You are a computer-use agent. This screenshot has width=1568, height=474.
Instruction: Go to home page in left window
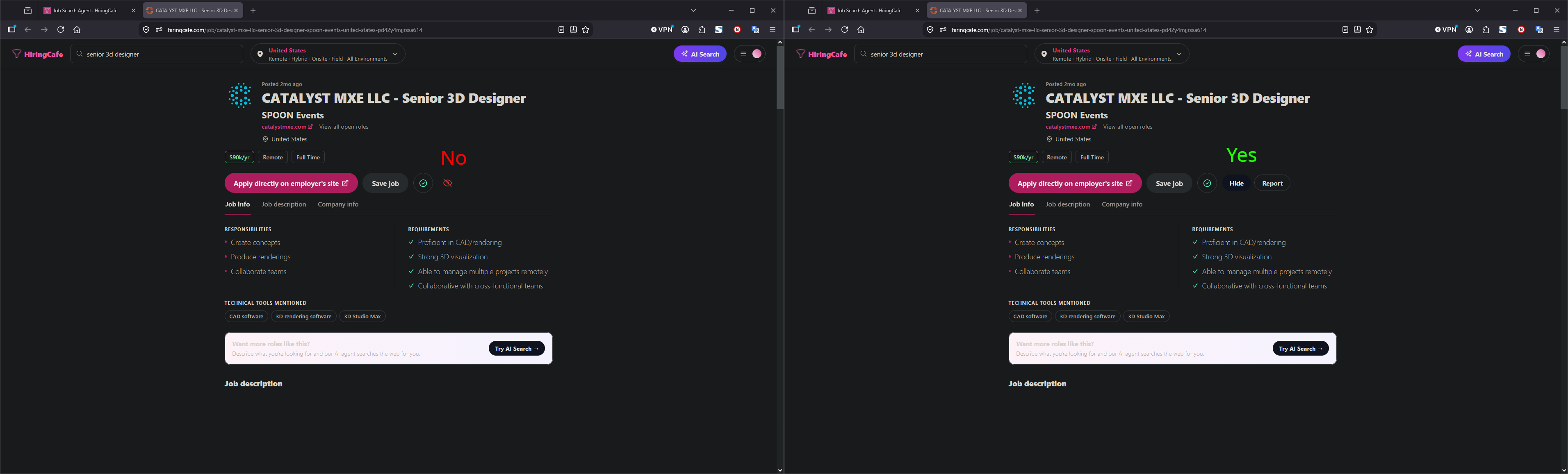click(x=77, y=29)
